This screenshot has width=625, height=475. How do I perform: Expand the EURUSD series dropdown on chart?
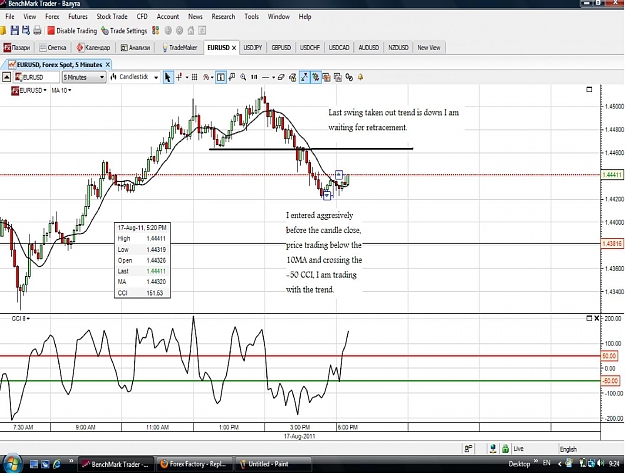(44, 90)
